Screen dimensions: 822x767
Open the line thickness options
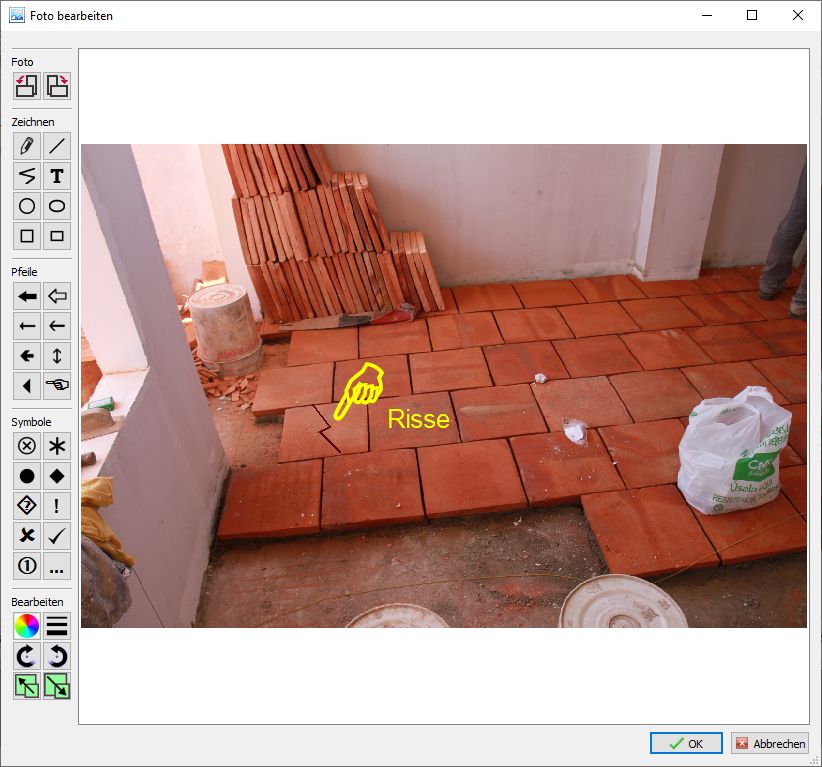[57, 626]
